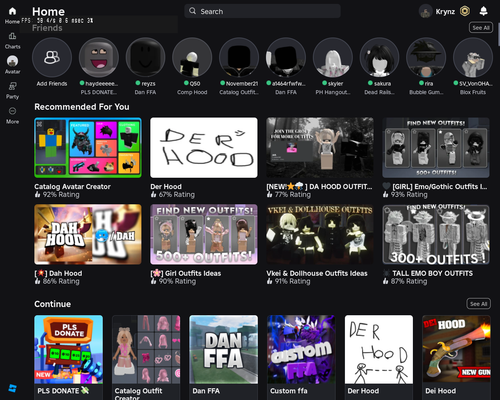The height and width of the screenshot is (400, 500).
Task: Click the Krynz profile avatar
Action: pyautogui.click(x=426, y=12)
